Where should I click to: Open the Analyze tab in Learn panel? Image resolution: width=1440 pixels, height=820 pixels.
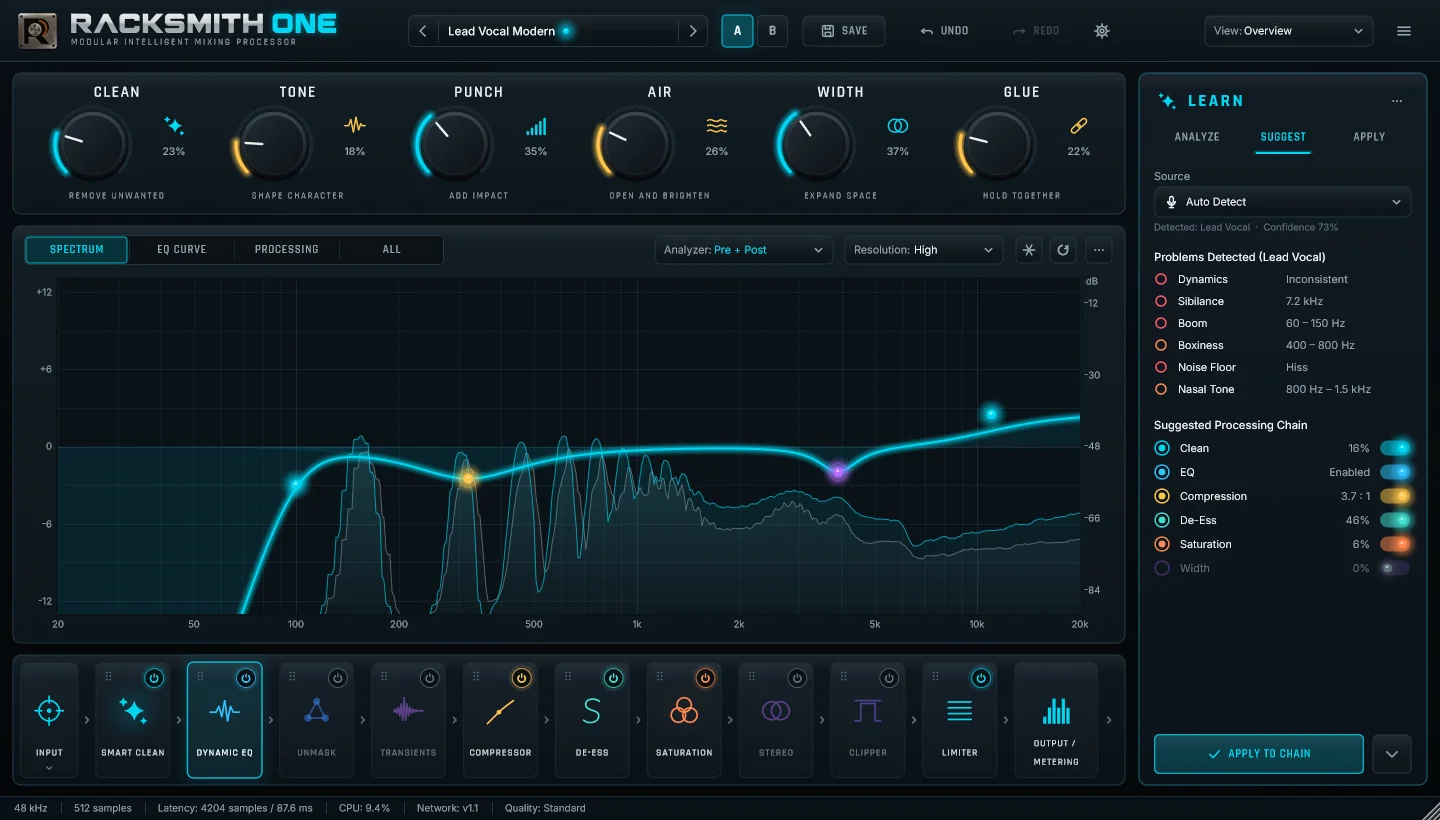coord(1197,137)
